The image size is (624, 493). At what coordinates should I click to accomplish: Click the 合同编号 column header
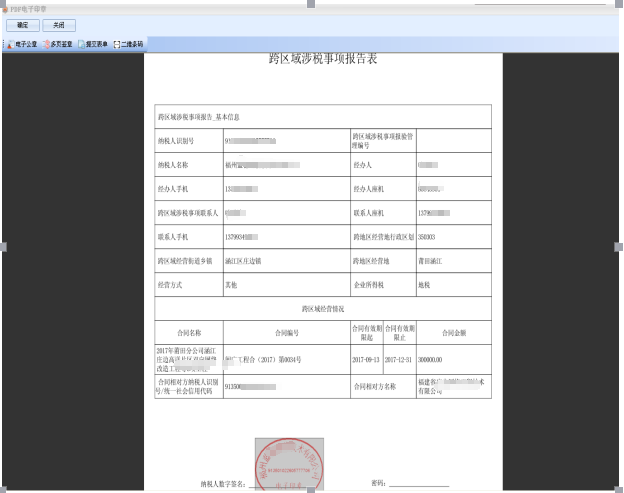pos(287,333)
